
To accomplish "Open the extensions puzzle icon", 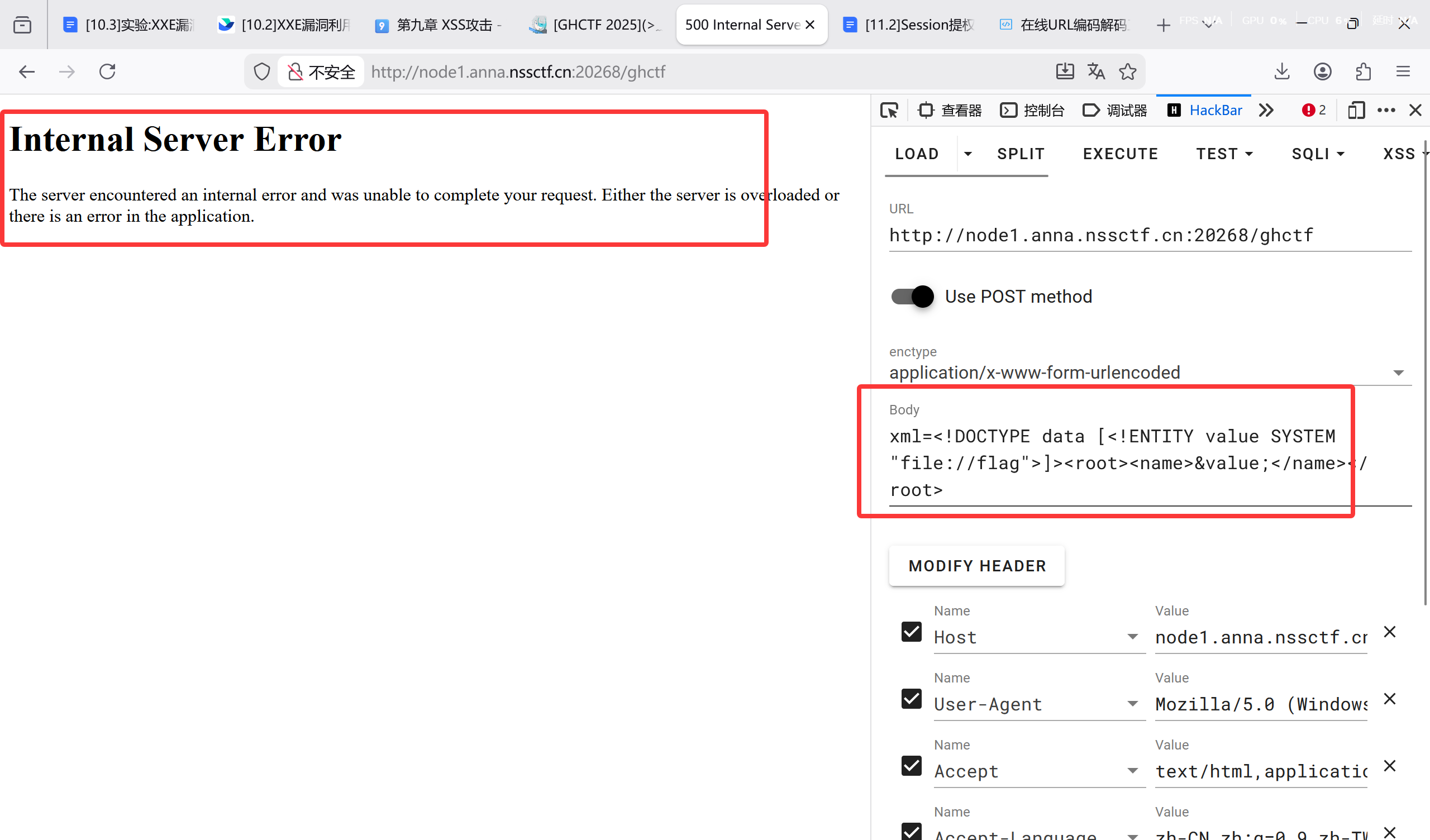I will coord(1363,71).
